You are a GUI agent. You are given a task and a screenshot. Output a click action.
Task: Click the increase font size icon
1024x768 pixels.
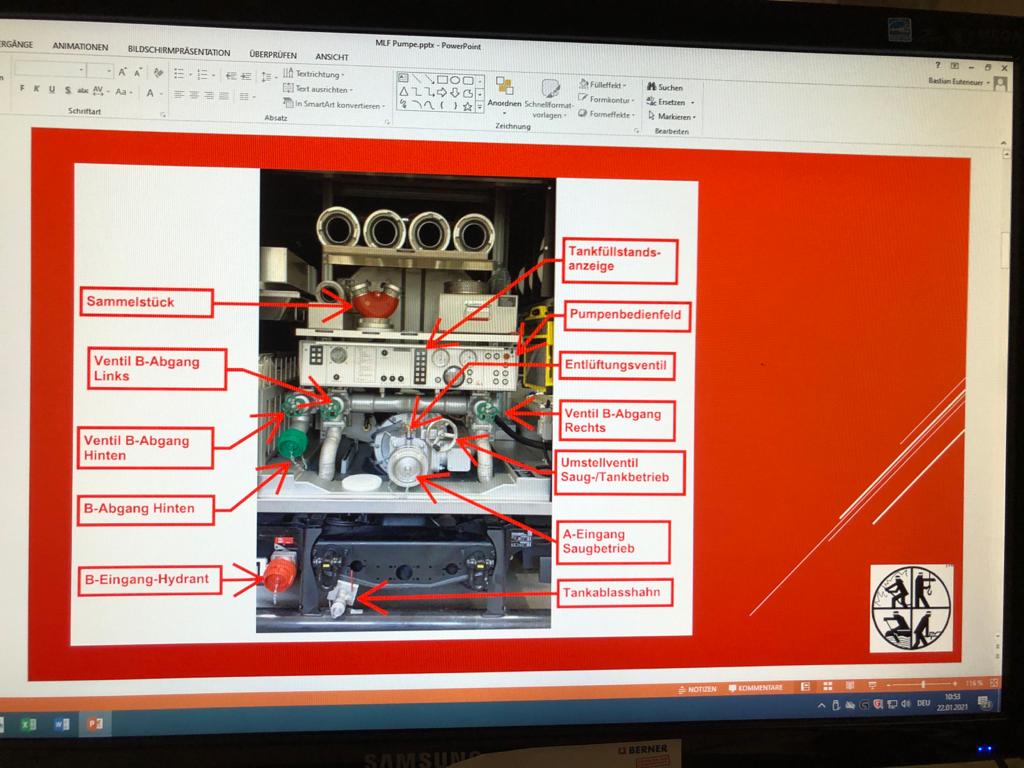pos(123,72)
